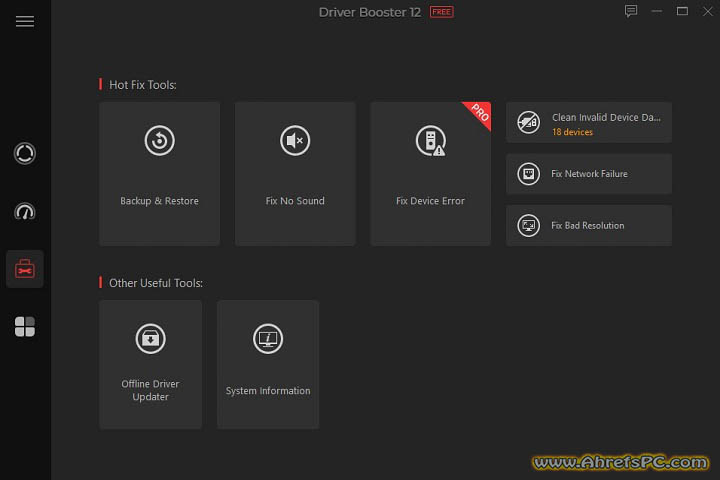Click the Backup & Restore circular arrow icon
The width and height of the screenshot is (720, 480).
pos(159,141)
